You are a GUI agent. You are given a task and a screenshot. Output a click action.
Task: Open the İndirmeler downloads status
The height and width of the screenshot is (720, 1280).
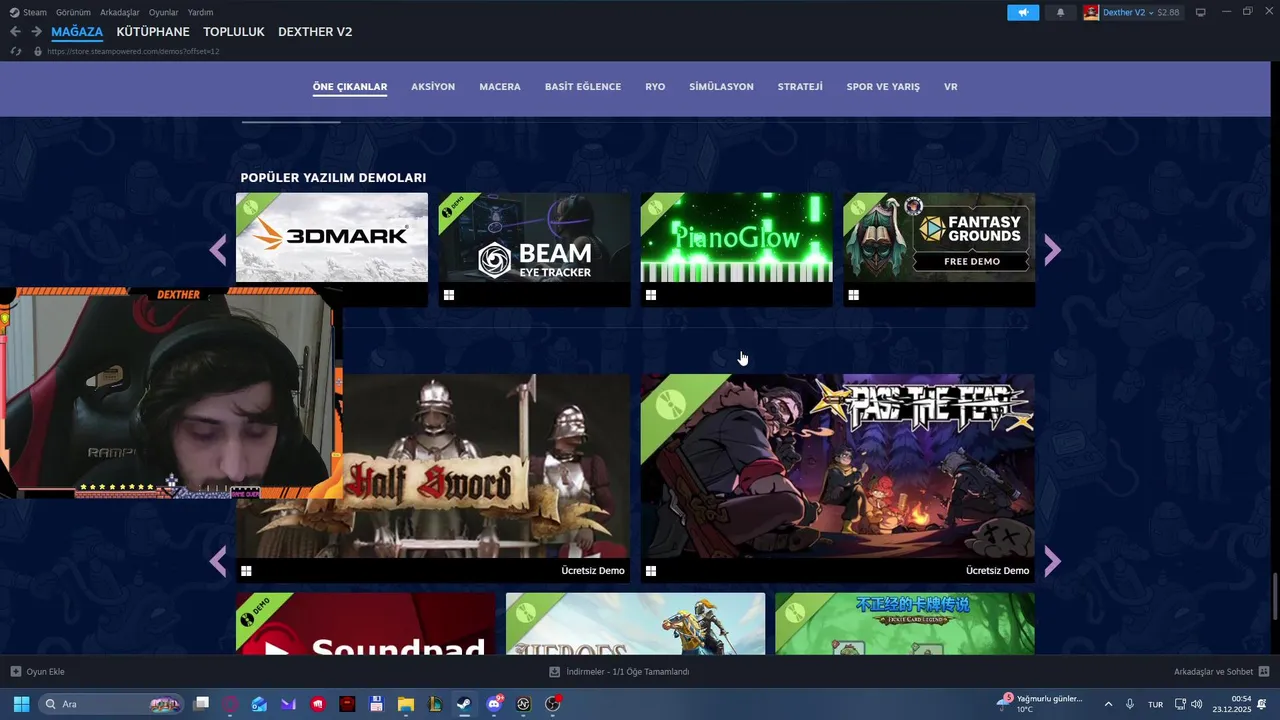point(619,672)
